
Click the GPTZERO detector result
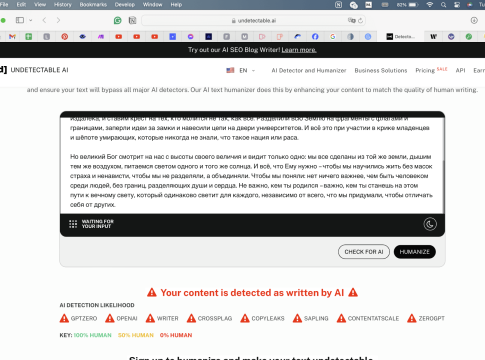click(x=78, y=318)
